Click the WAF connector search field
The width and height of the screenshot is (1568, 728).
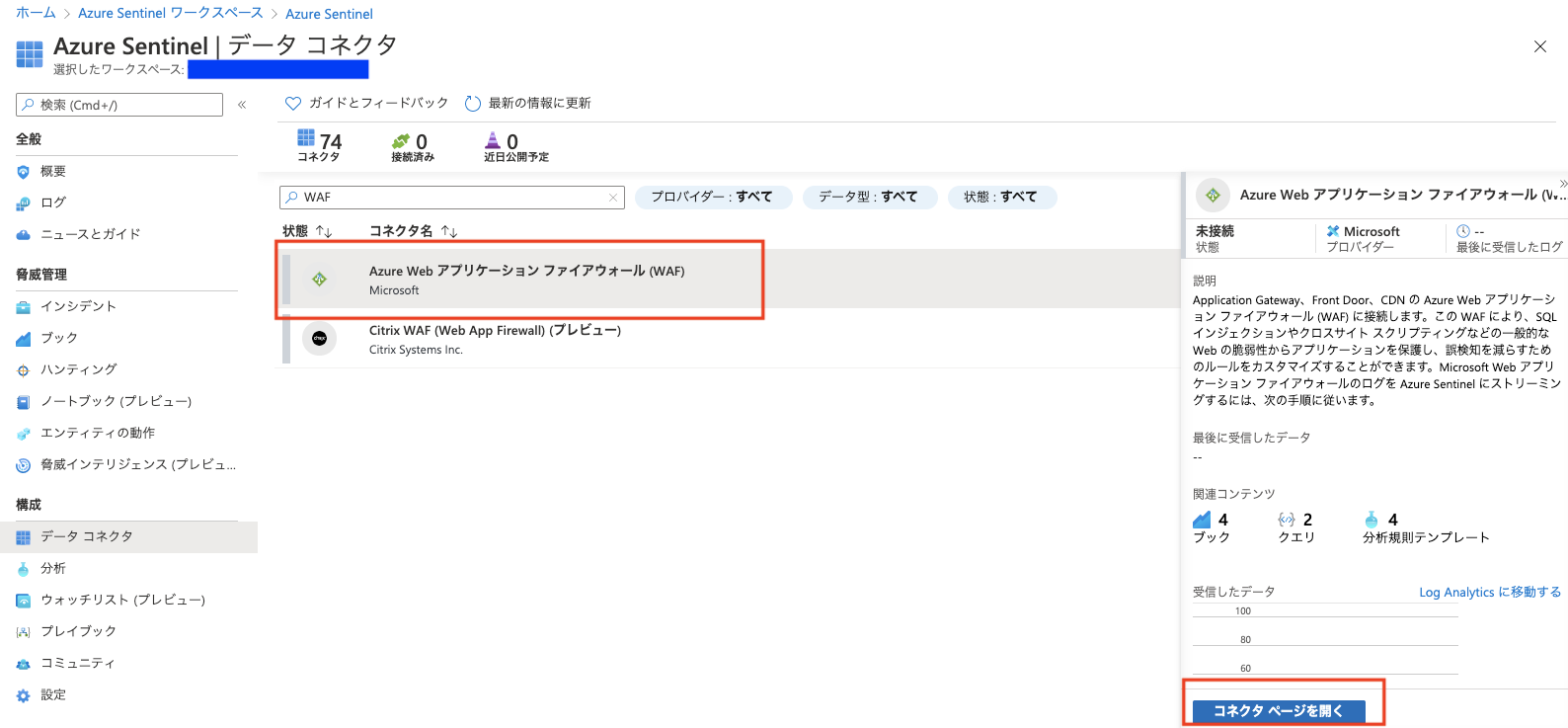(452, 198)
